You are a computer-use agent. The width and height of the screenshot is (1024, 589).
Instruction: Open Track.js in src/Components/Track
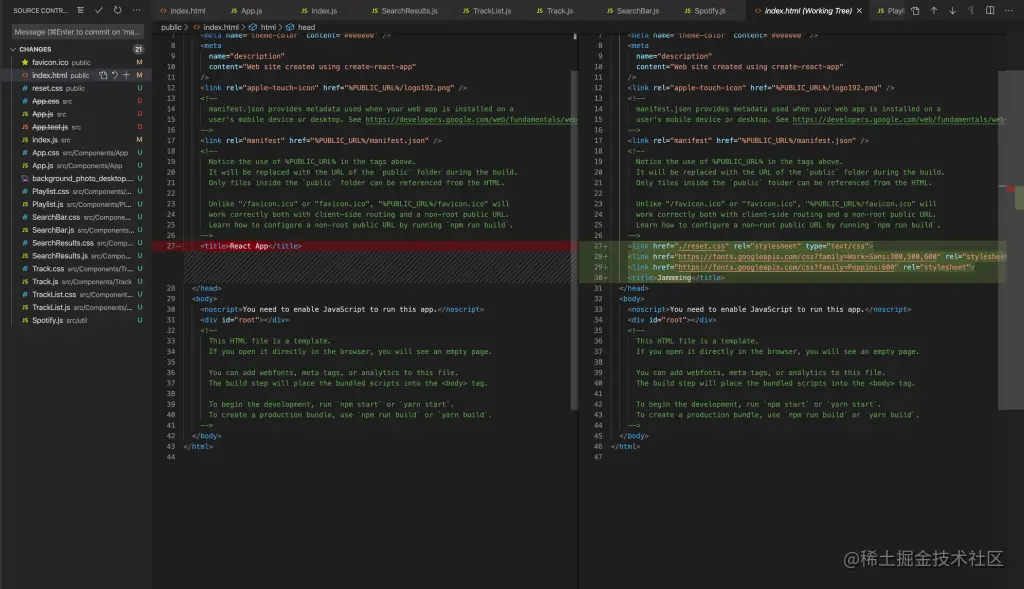pos(78,281)
